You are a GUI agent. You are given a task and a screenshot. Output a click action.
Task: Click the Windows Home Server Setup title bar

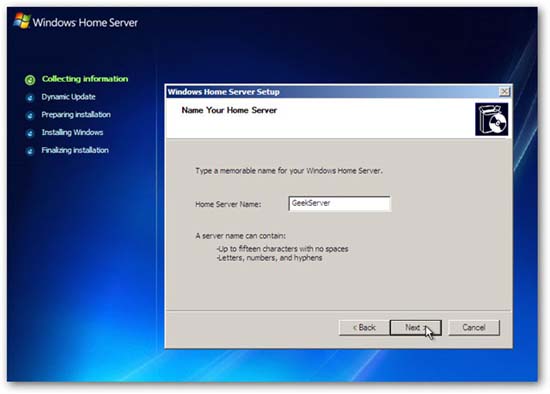pos(331,92)
